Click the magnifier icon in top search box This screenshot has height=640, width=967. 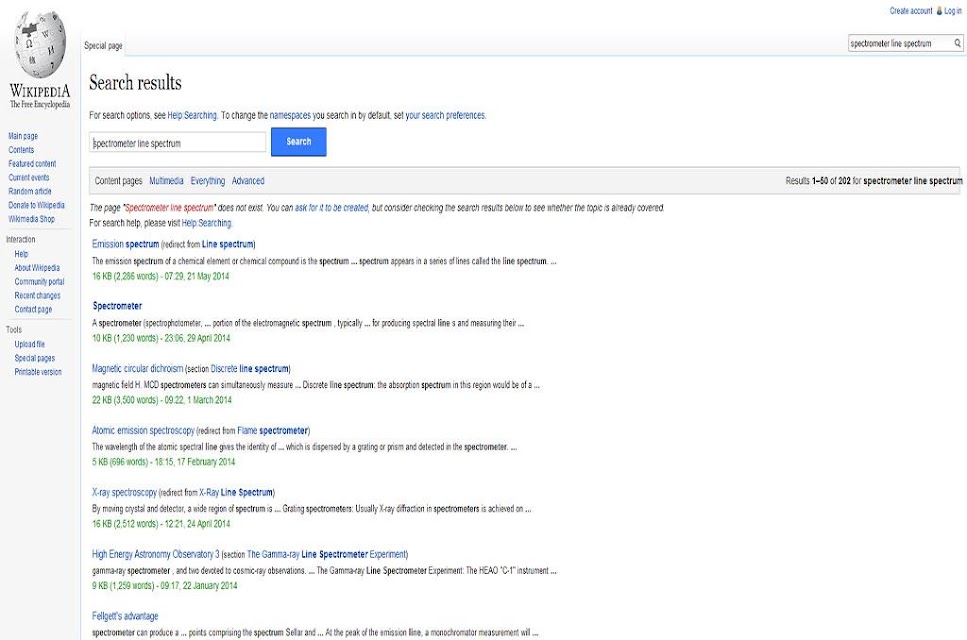[x=957, y=43]
